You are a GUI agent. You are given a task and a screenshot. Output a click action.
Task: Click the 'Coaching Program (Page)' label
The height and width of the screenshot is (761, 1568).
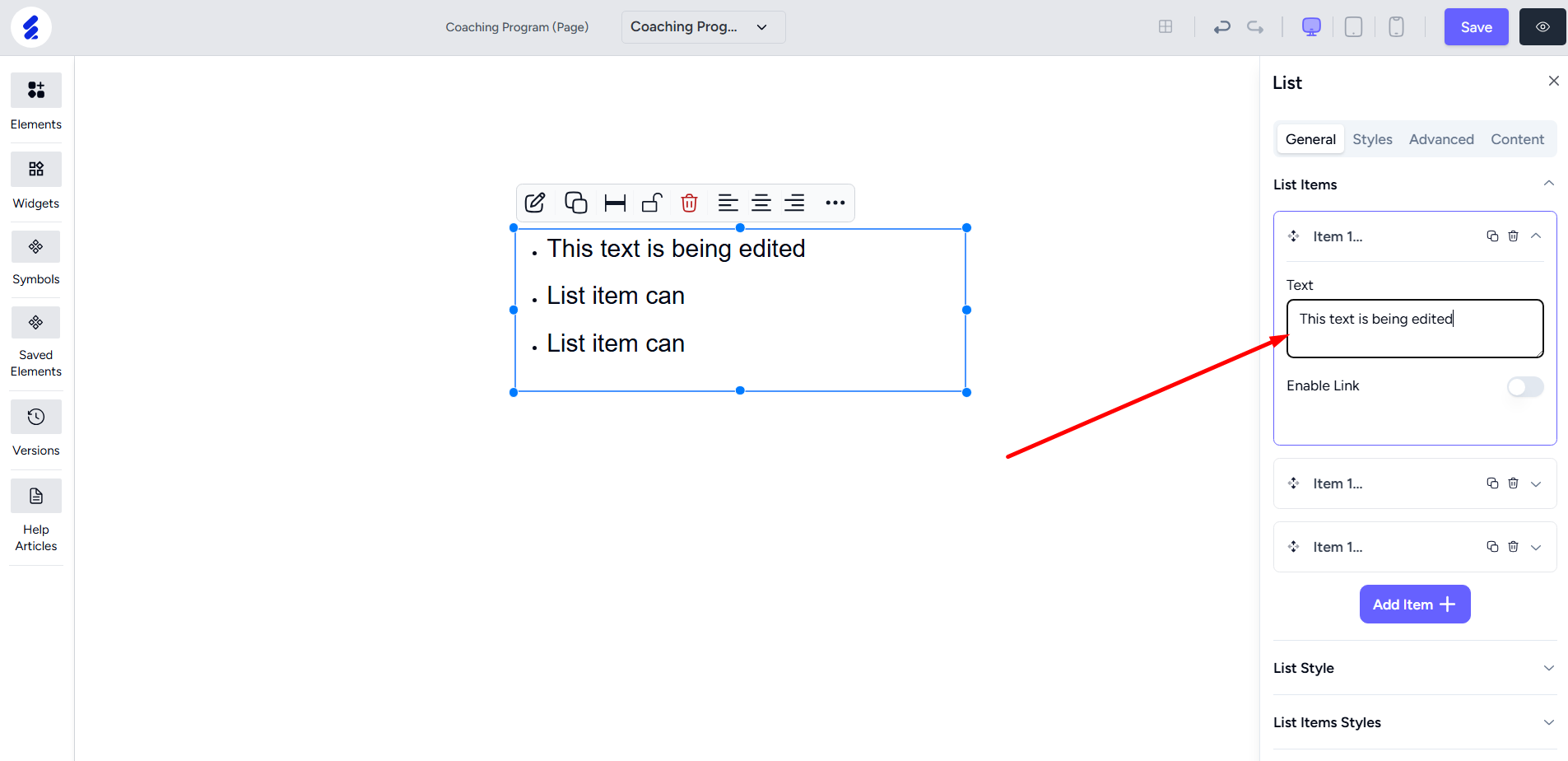tap(517, 27)
